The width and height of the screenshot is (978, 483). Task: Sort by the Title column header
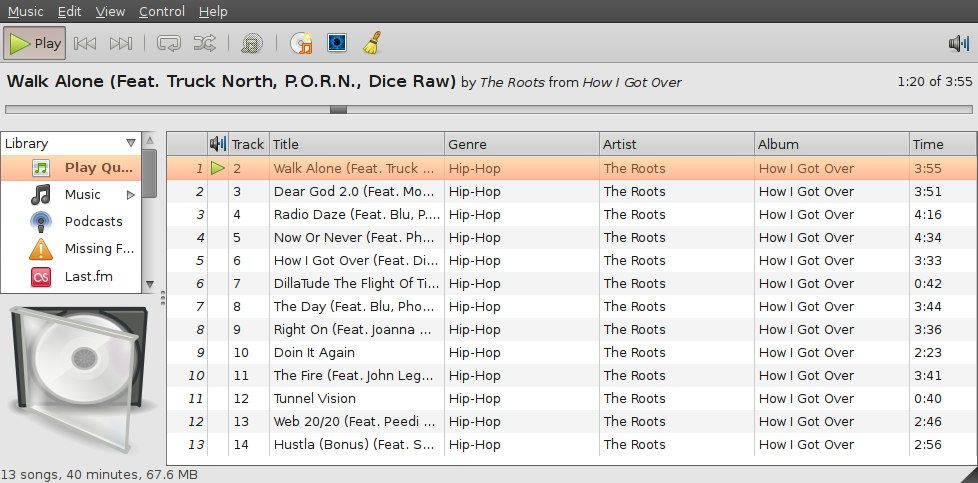[x=357, y=144]
